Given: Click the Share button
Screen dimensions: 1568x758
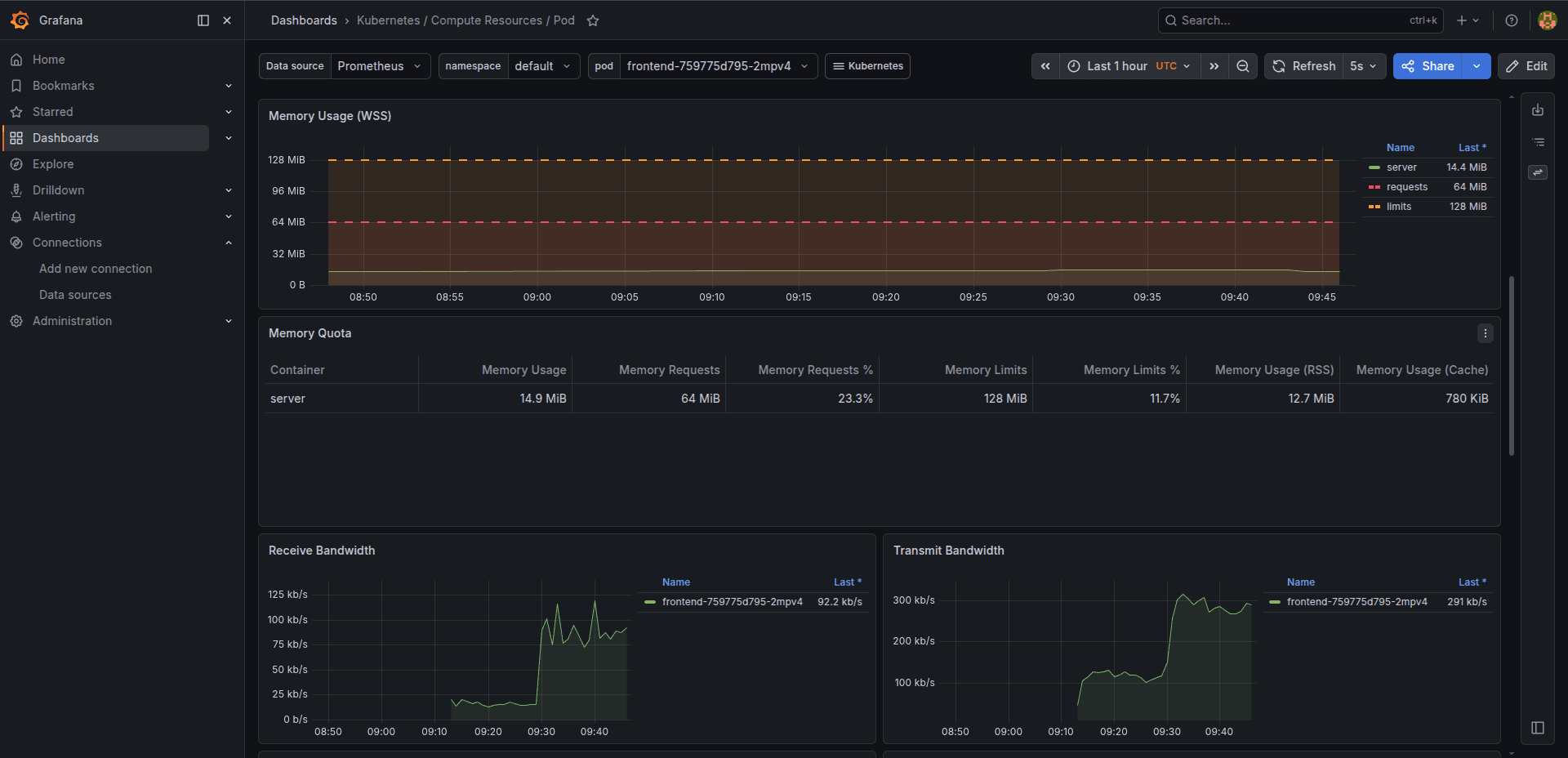Looking at the screenshot, I should click(x=1428, y=66).
